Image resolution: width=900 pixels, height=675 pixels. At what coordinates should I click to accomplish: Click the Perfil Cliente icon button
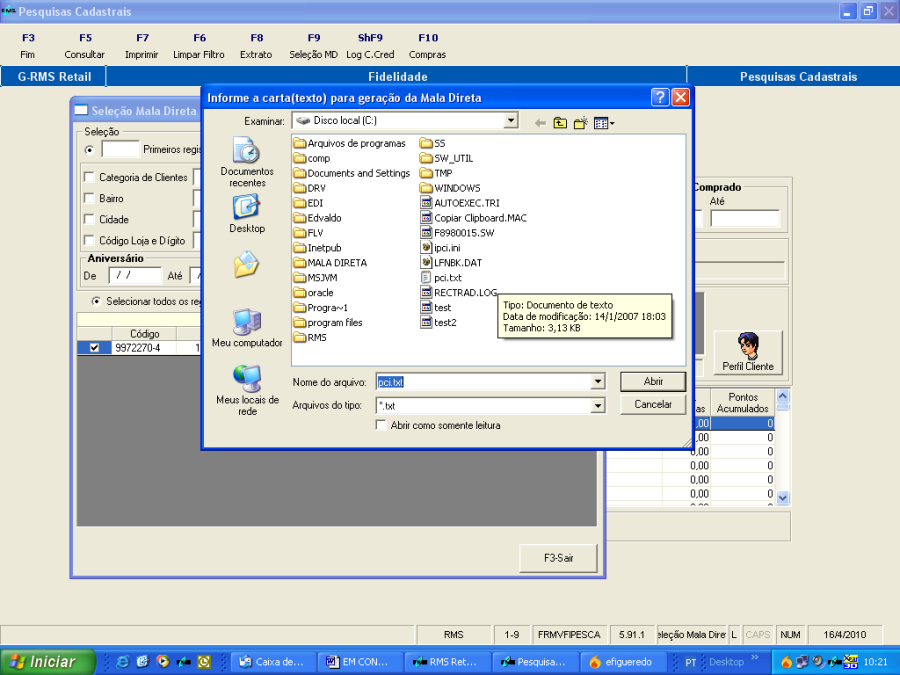[747, 352]
